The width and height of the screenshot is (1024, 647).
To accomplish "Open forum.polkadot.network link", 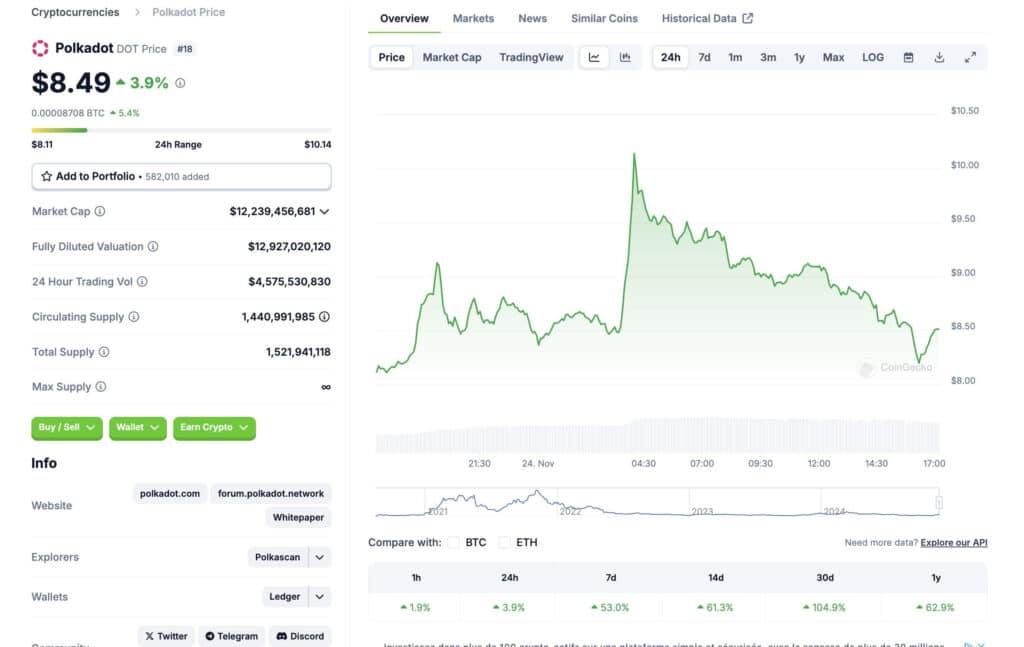I will tap(271, 494).
